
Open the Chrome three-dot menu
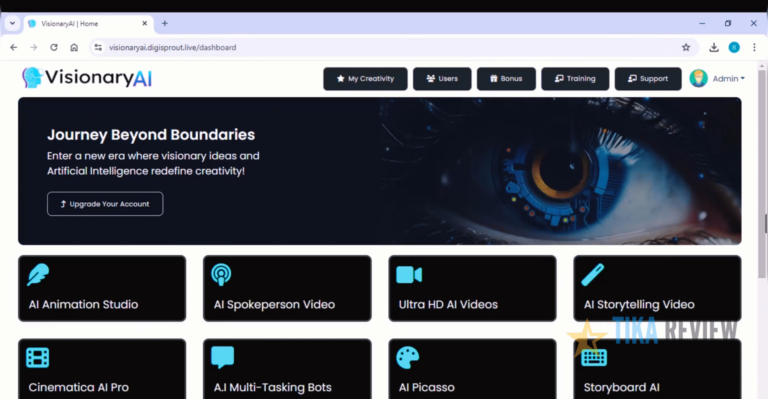click(x=754, y=47)
